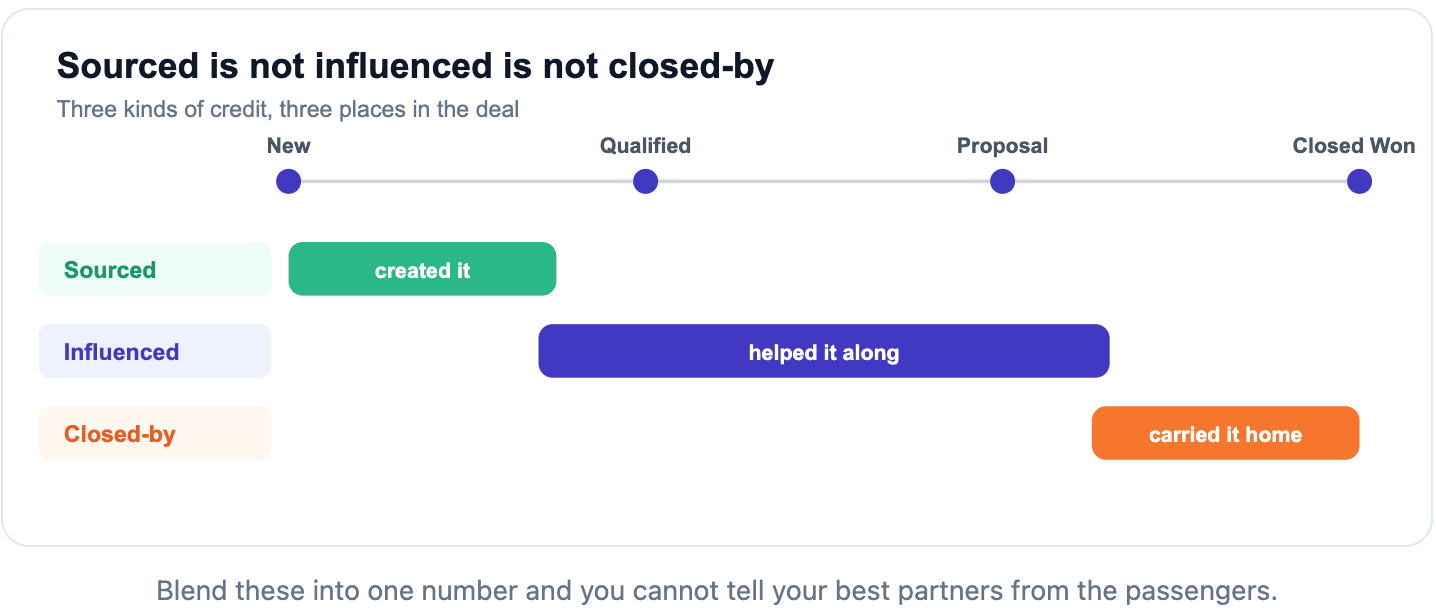Select the Influenced row label
The image size is (1436, 616).
click(x=155, y=351)
